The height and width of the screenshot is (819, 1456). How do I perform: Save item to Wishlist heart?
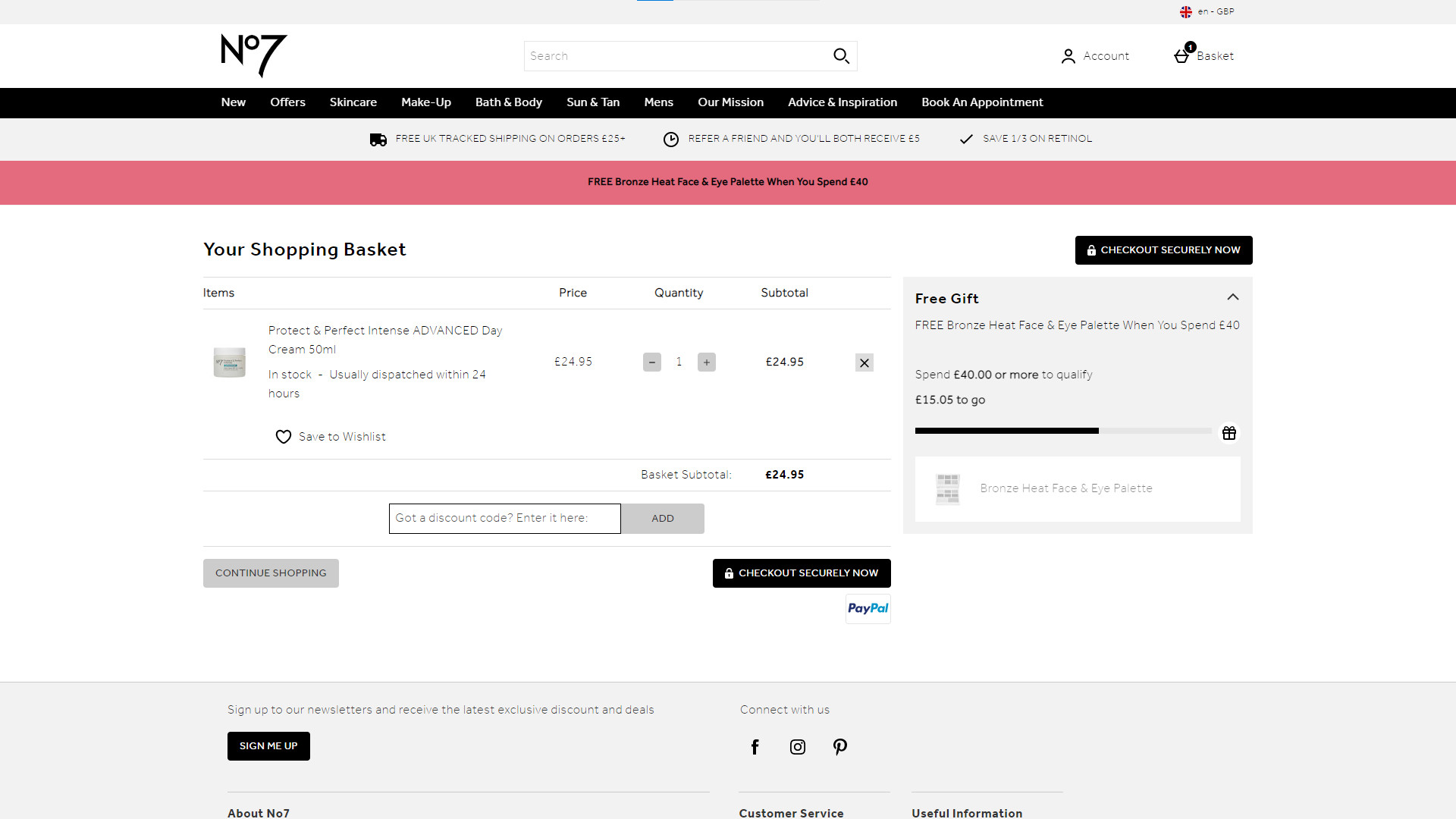[x=284, y=437]
